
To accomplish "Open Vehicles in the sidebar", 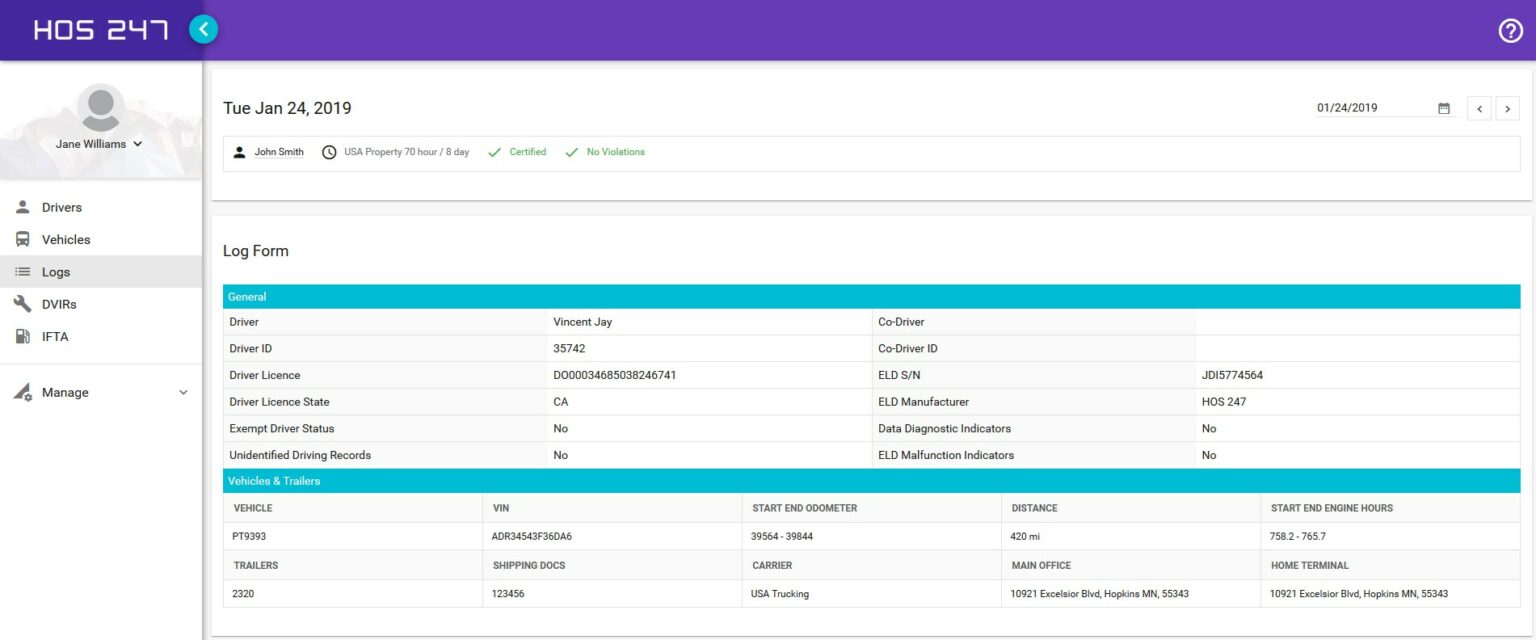I will point(65,240).
